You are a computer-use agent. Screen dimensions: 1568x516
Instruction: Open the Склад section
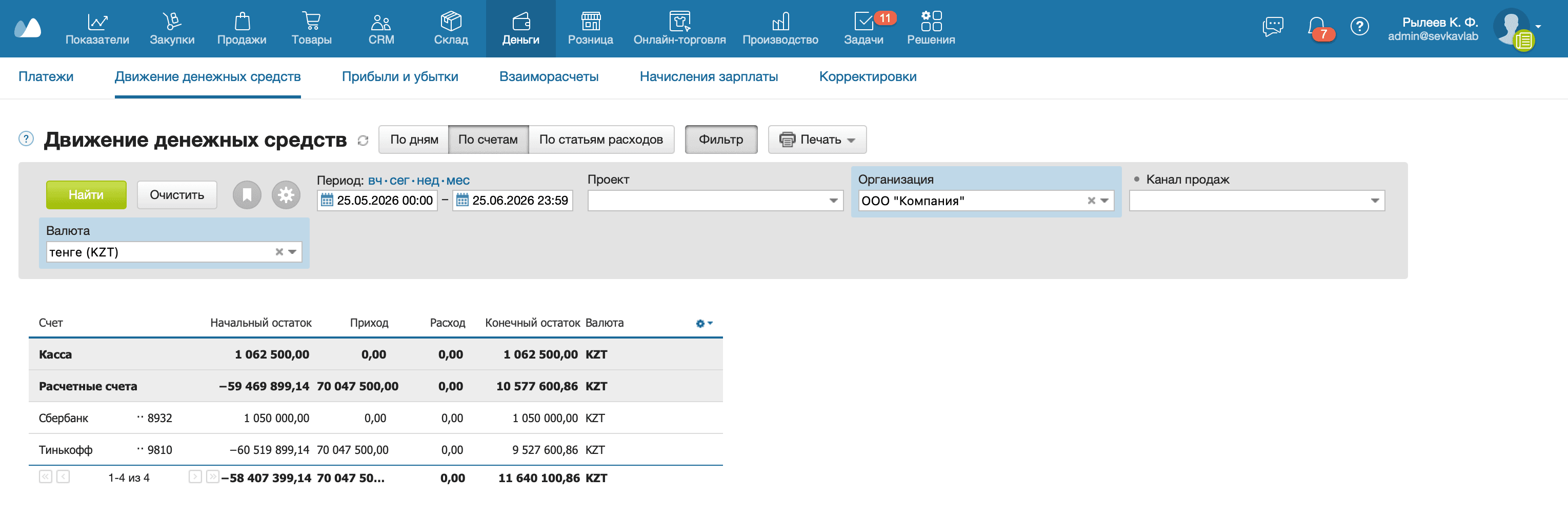pyautogui.click(x=451, y=29)
